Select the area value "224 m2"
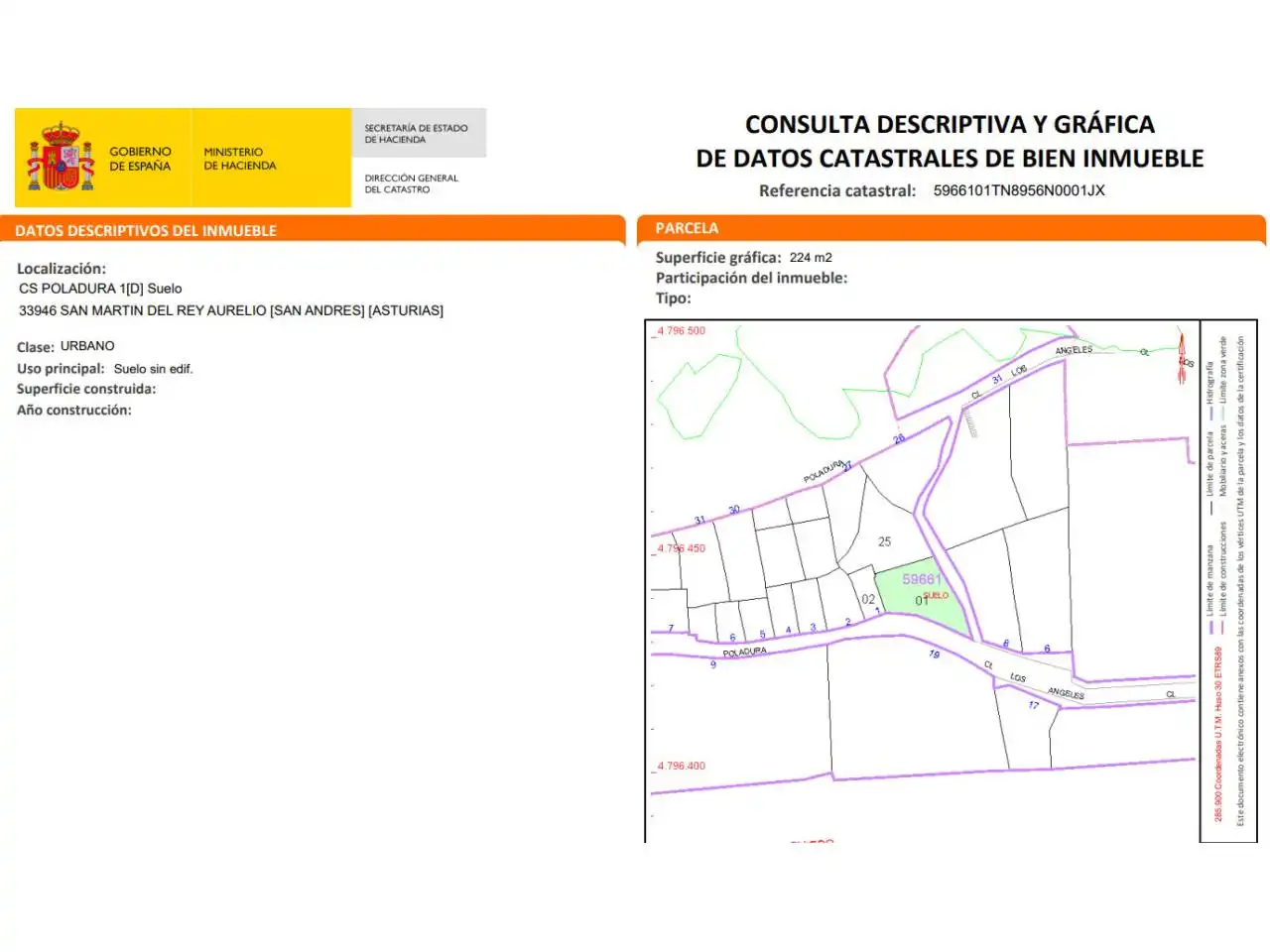Image resolution: width=1270 pixels, height=952 pixels. pos(811,258)
